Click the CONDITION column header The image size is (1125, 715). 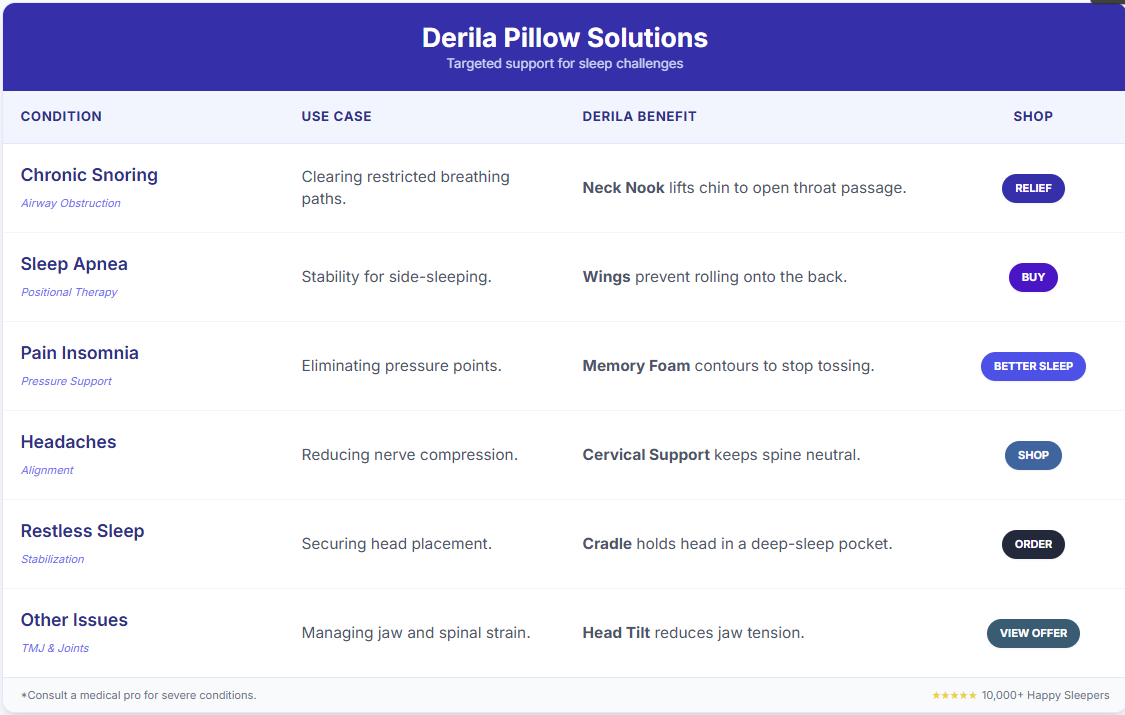(x=61, y=116)
